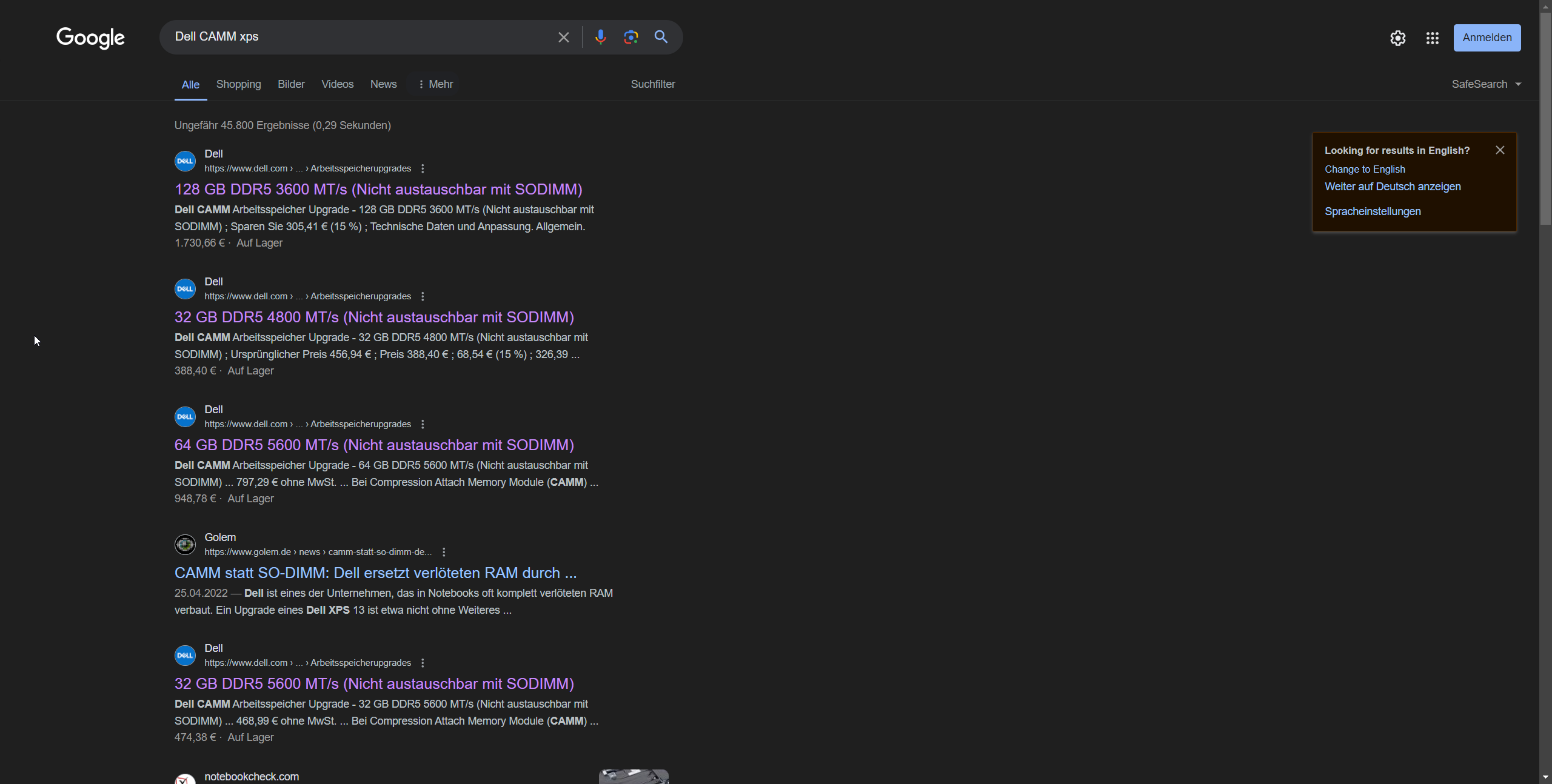Switch to the Shopping tab
Viewport: 1552px width, 784px height.
click(x=238, y=84)
